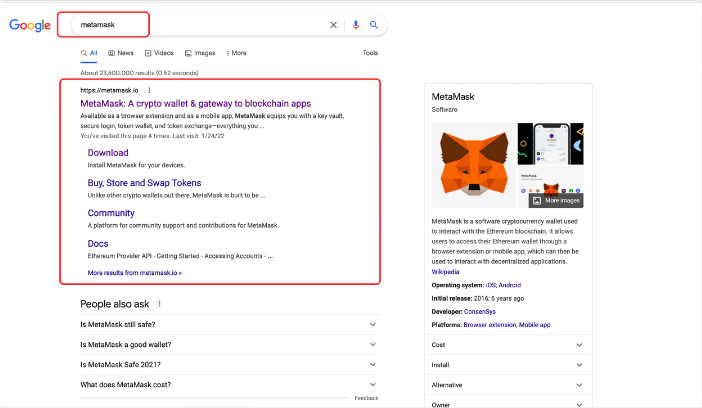Switch to the Images tab
This screenshot has height=408, width=702.
click(x=200, y=53)
